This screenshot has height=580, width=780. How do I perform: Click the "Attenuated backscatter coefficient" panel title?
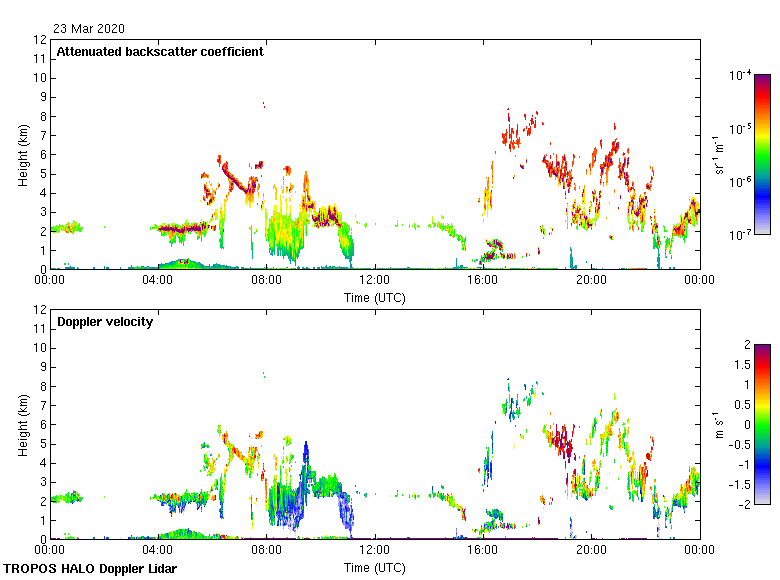[x=160, y=52]
